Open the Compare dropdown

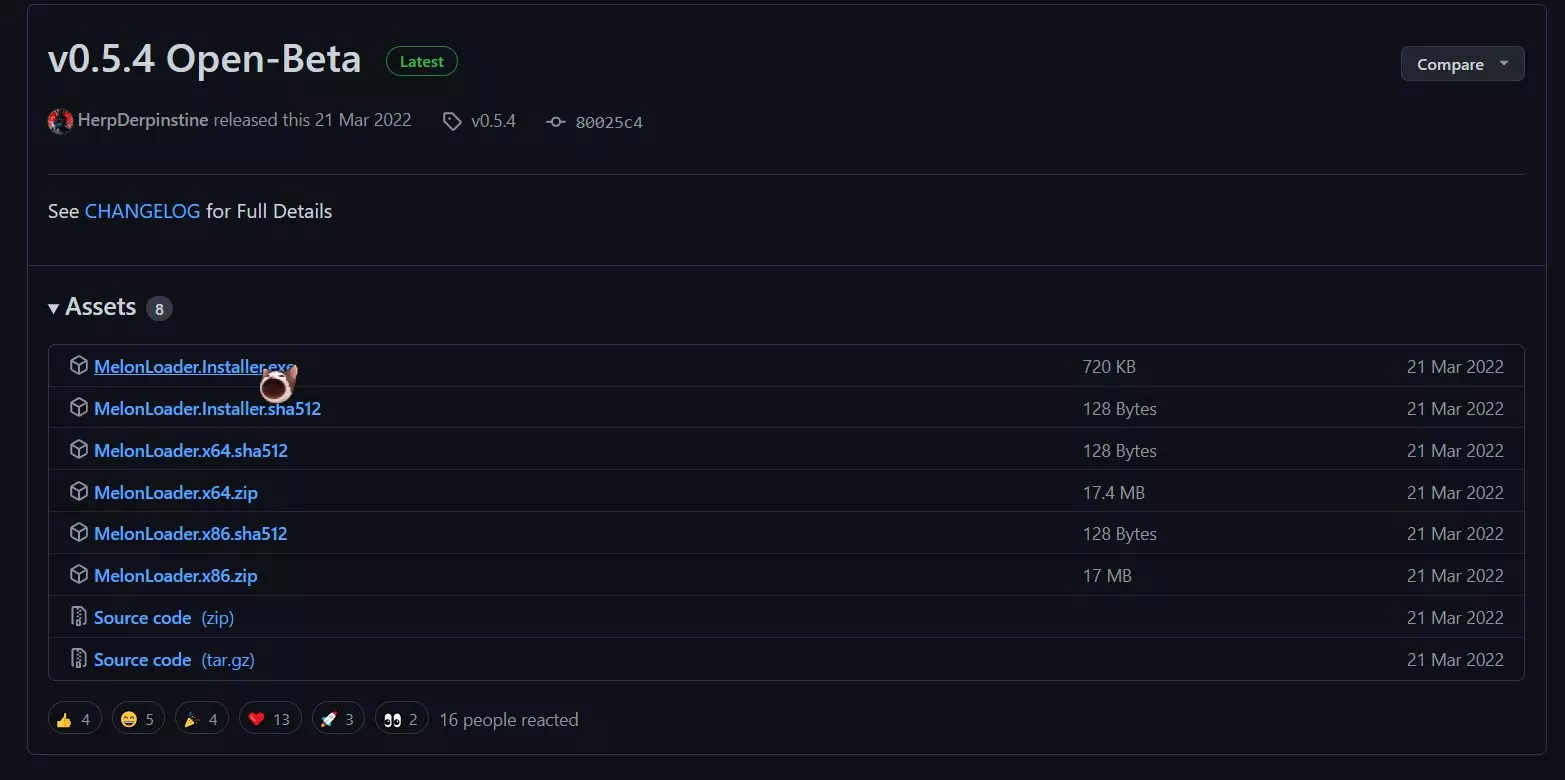point(1462,64)
